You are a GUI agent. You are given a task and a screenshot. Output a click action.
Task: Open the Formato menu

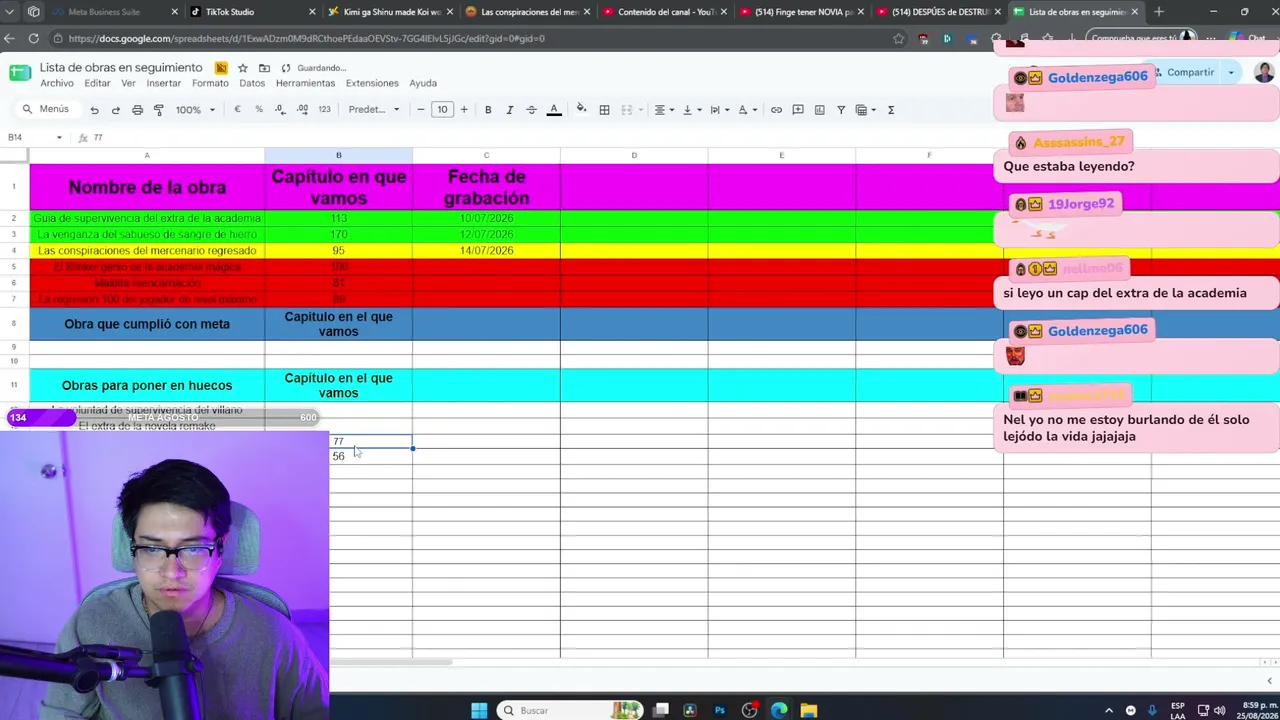(x=210, y=83)
